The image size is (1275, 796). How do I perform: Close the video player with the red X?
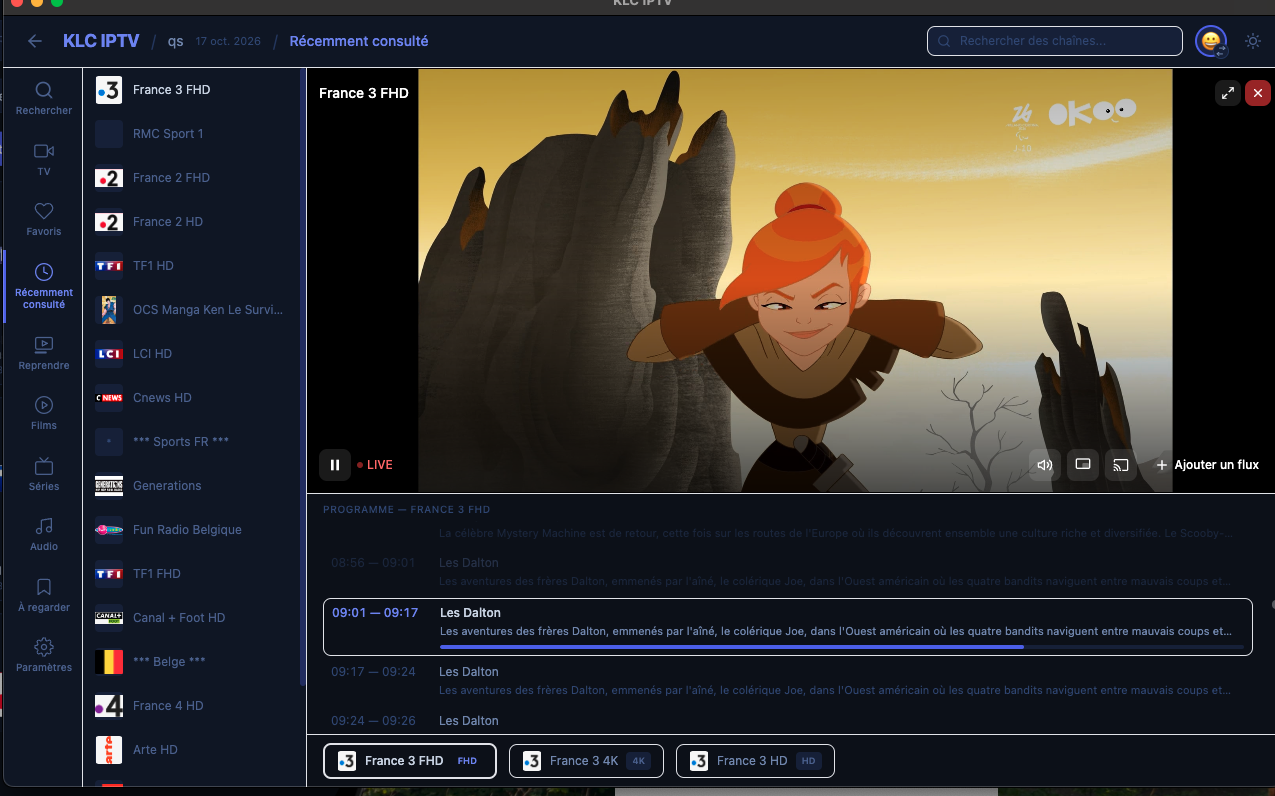coord(1258,93)
